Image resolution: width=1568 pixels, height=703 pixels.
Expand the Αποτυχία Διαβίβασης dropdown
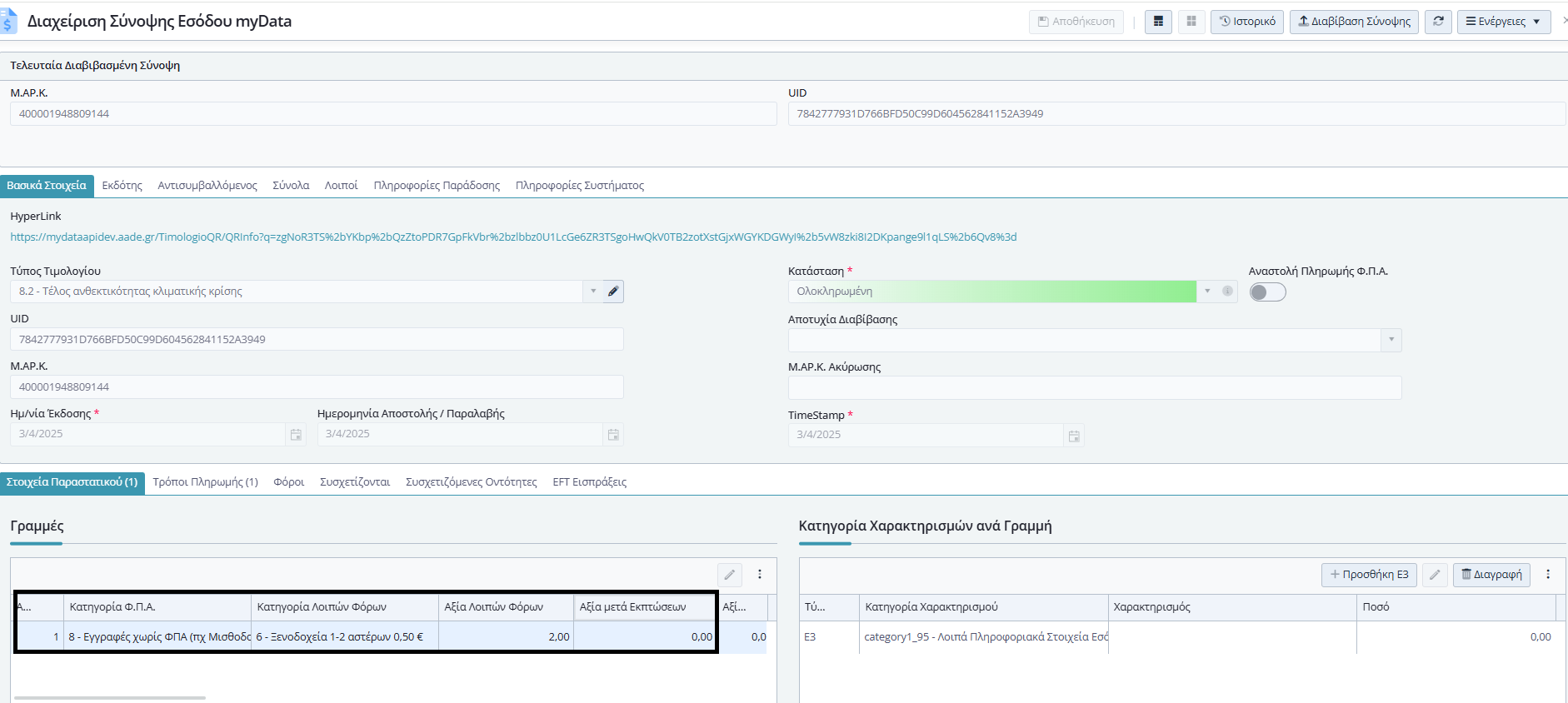tap(1391, 340)
